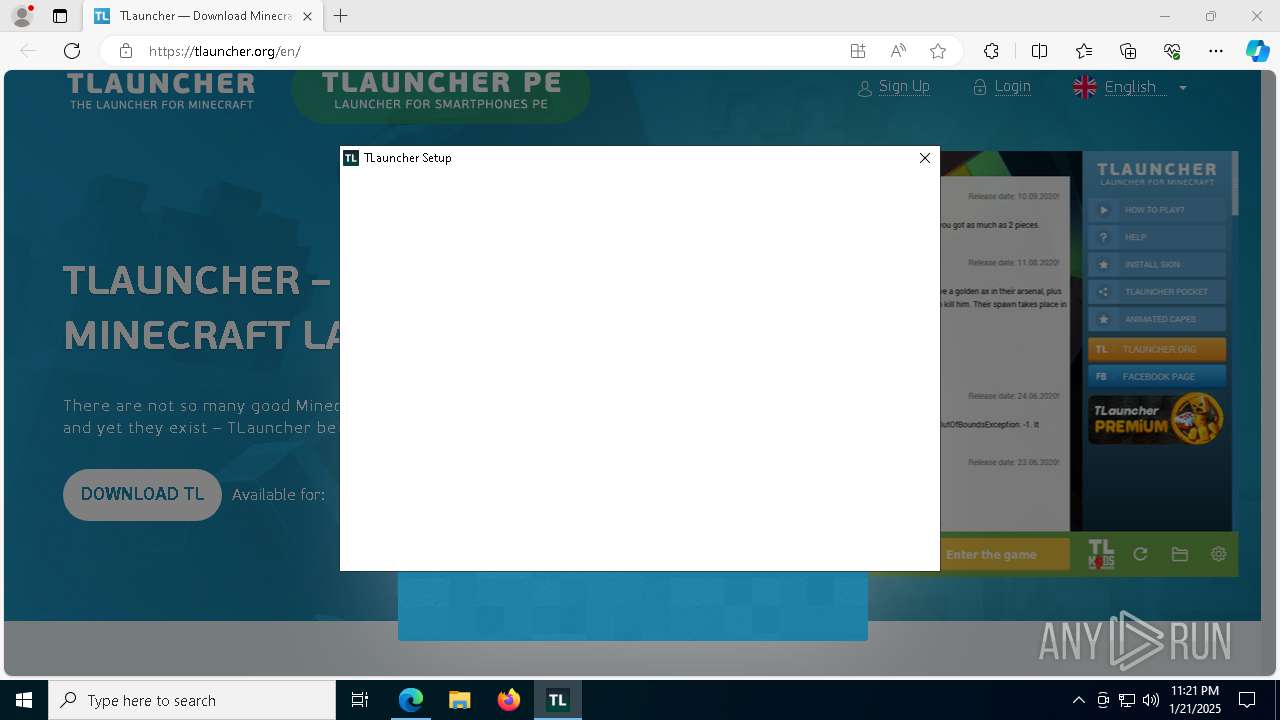Viewport: 1280px width, 720px height.
Task: Add this page to favorites star
Action: coord(938,51)
